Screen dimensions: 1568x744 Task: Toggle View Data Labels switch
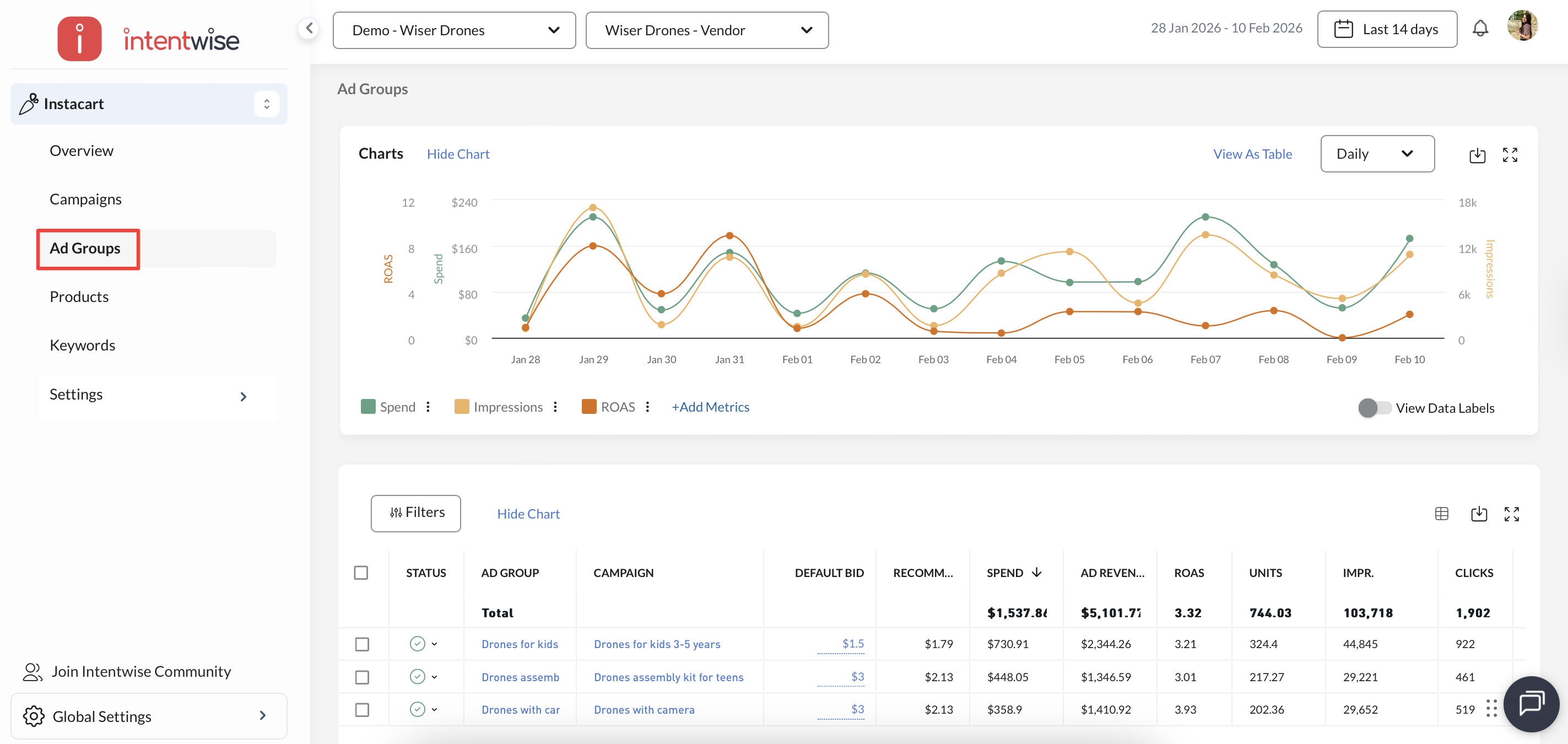click(x=1374, y=408)
